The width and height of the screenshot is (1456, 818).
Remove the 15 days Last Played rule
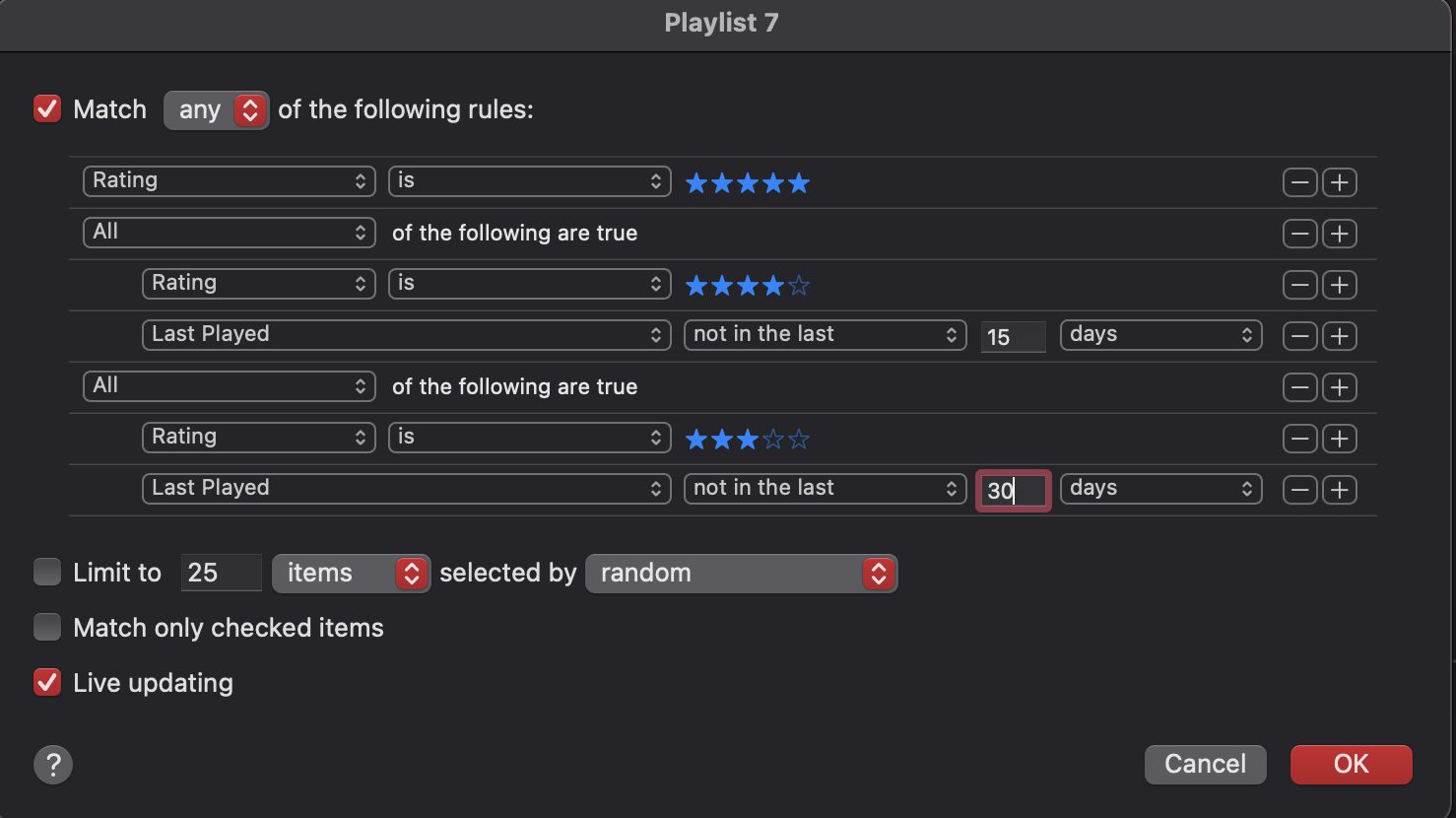(1299, 336)
